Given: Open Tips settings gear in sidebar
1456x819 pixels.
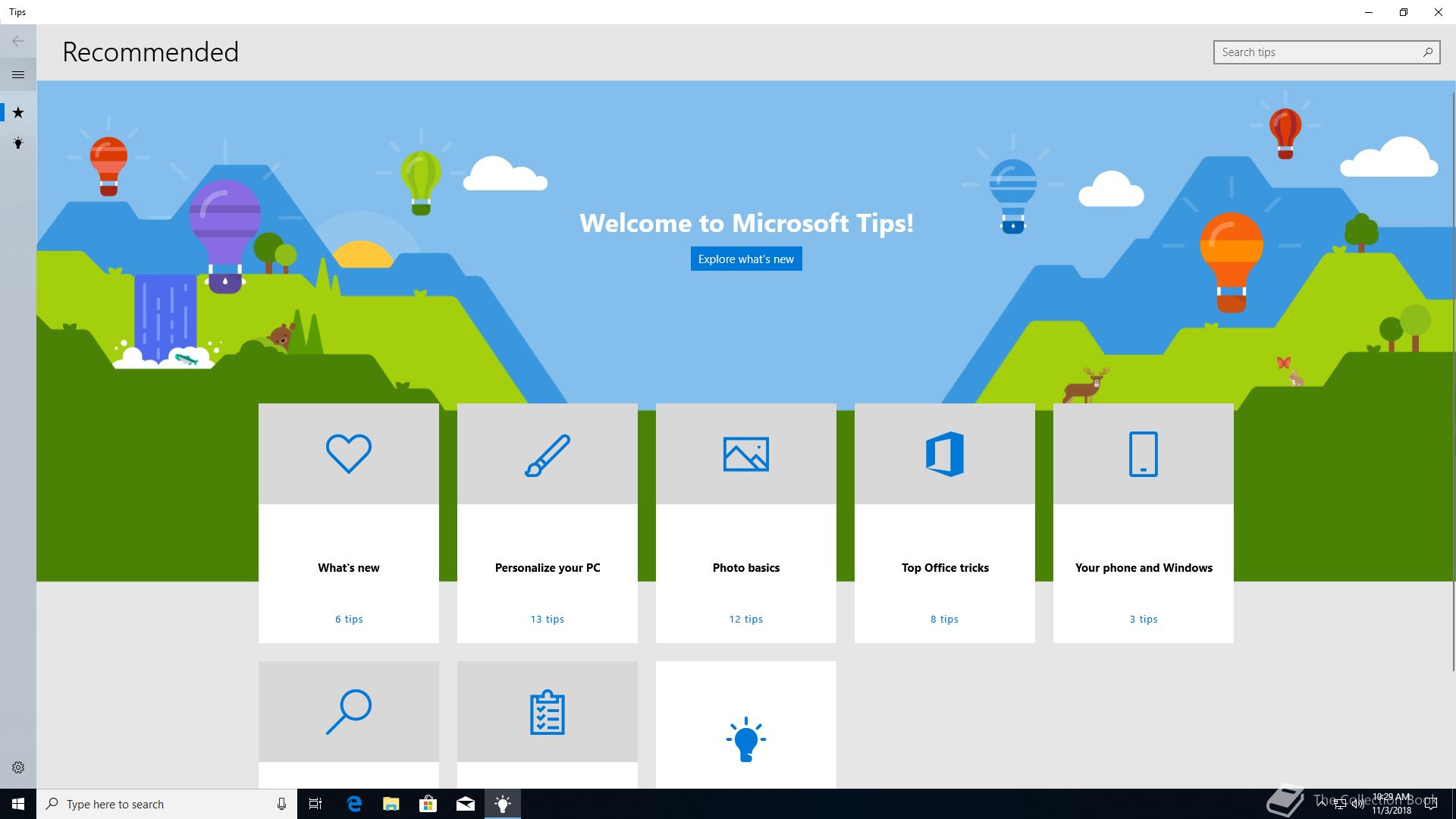Looking at the screenshot, I should pyautogui.click(x=18, y=767).
